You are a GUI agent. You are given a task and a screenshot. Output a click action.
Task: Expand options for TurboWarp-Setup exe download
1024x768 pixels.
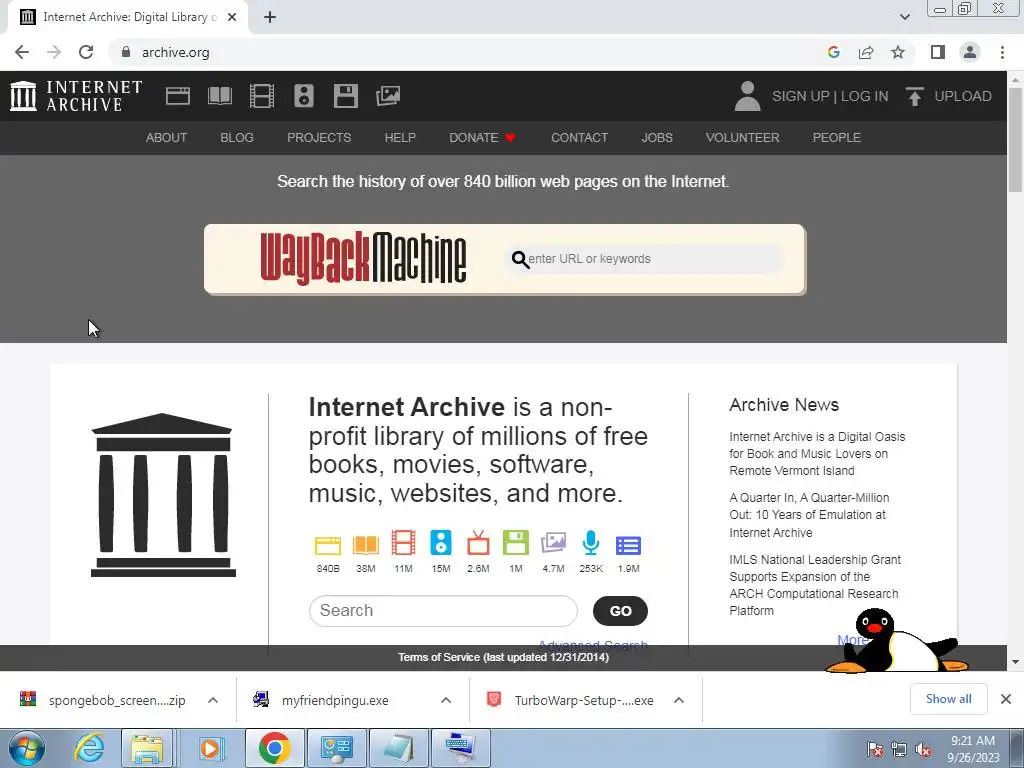(x=679, y=700)
